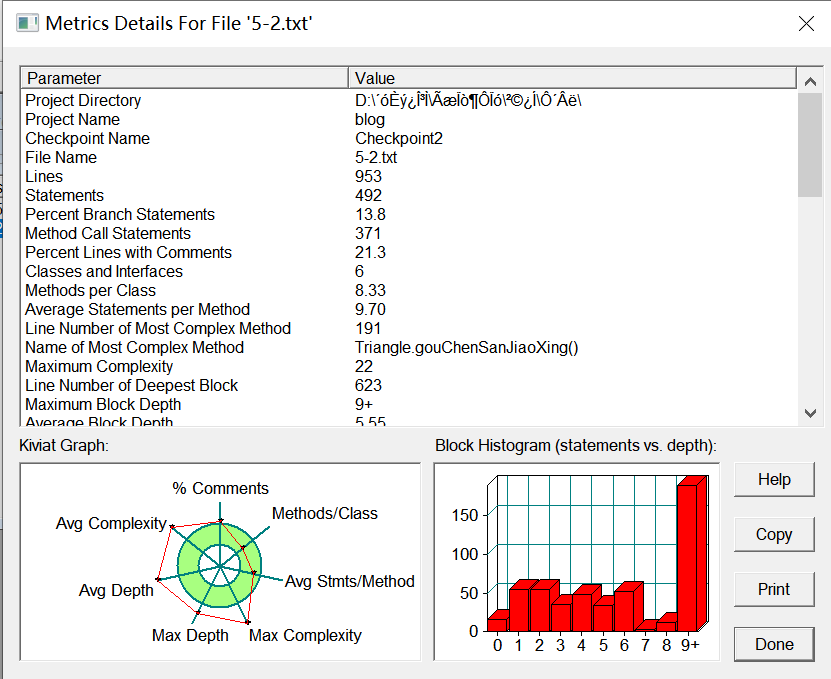
Task: Click the Method Call value 371
Action: [368, 233]
